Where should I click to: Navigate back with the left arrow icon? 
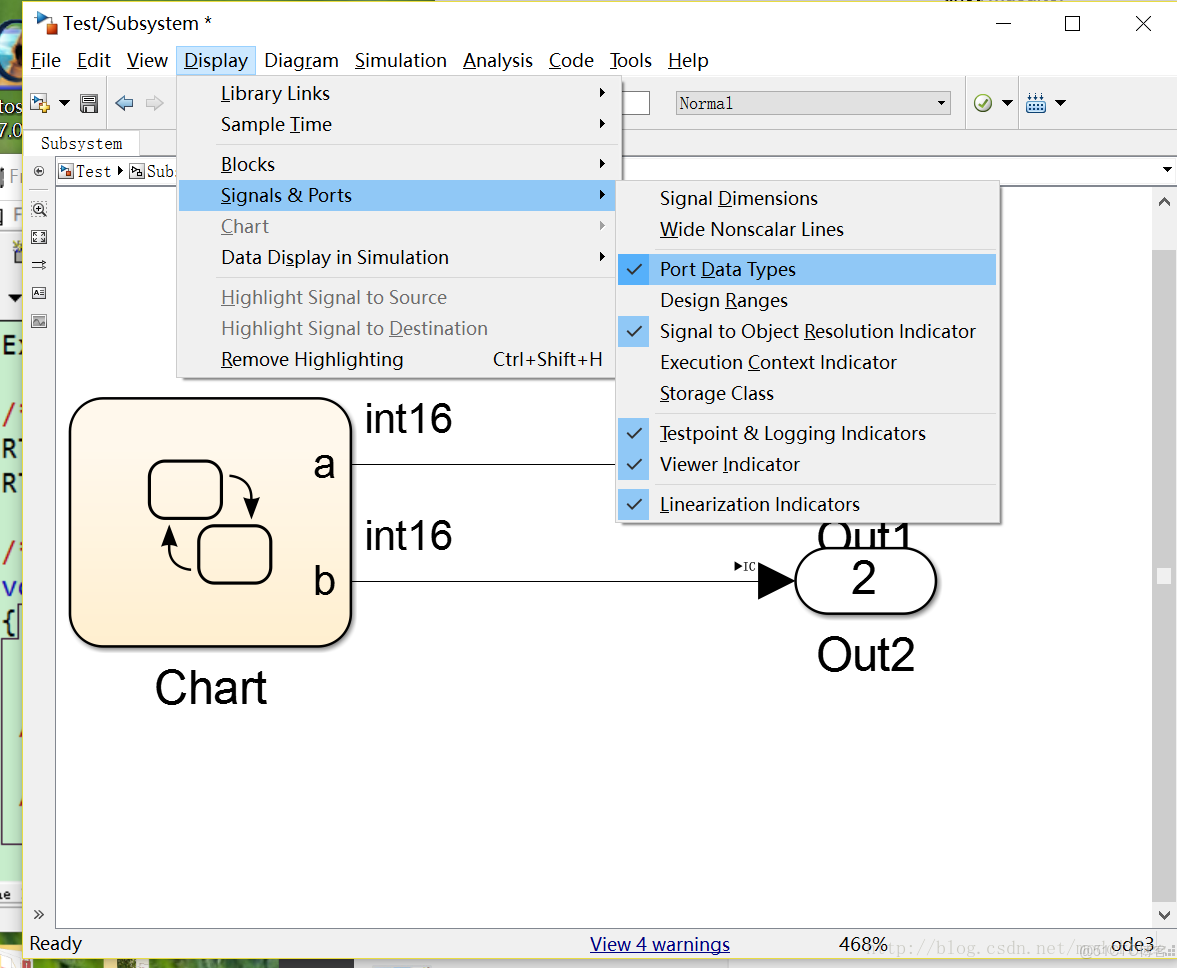pos(125,103)
